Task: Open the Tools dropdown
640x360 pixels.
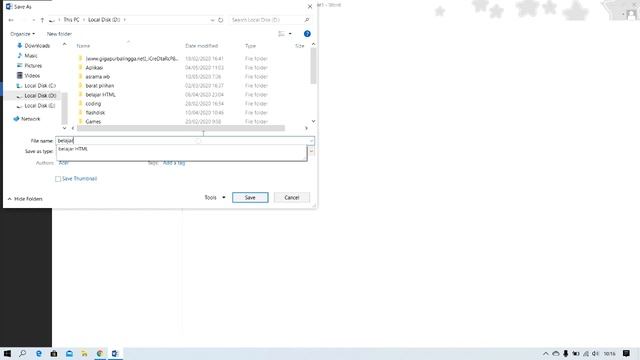Action: point(215,198)
